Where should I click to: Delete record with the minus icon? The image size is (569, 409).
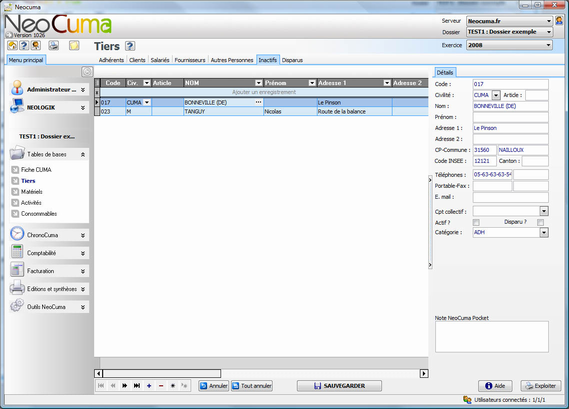161,385
